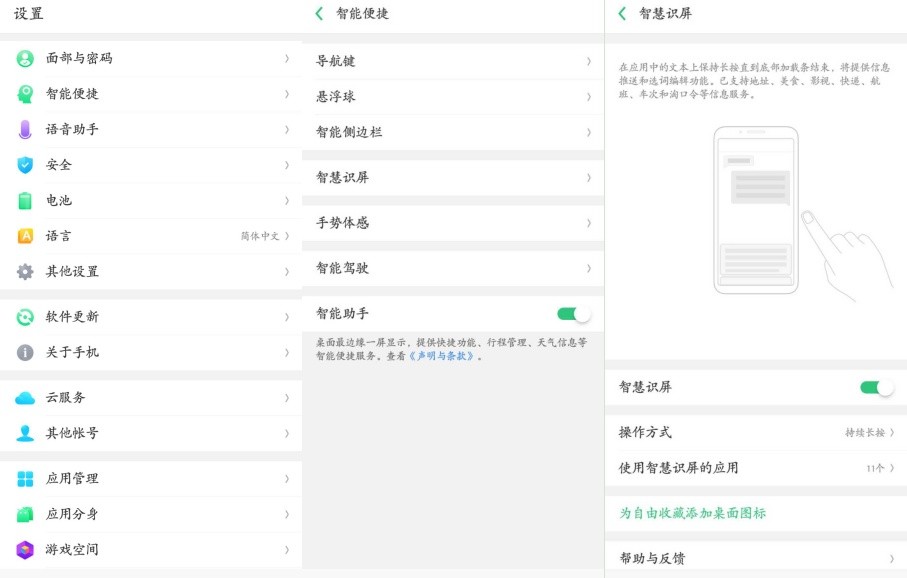Screen dimensions: 907x578
Task: Open 面部与密码 via its green face icon
Action: 25,58
